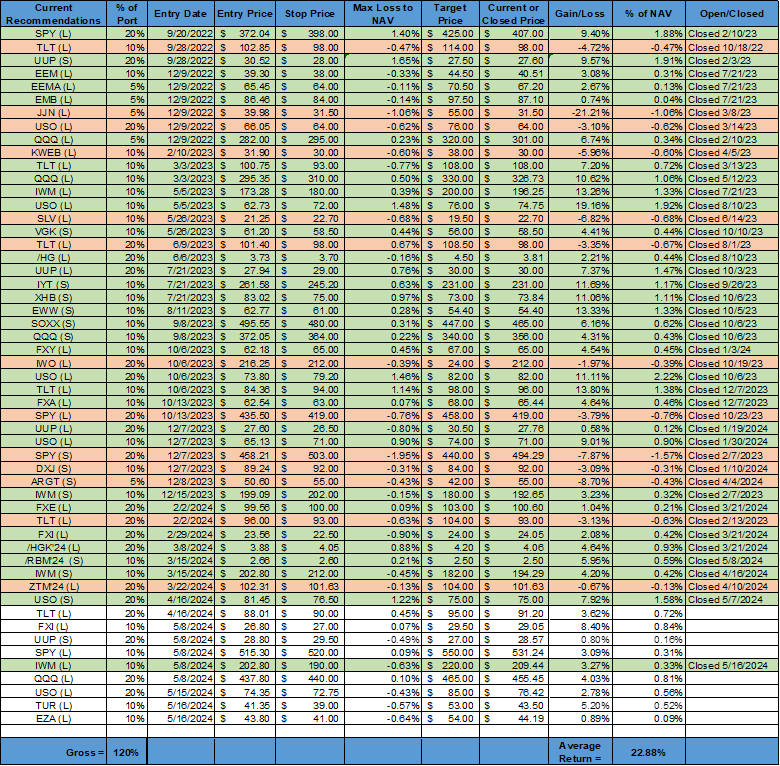The height and width of the screenshot is (766, 780).
Task: Click the '245.20' stop price cell
Action: pos(309,285)
